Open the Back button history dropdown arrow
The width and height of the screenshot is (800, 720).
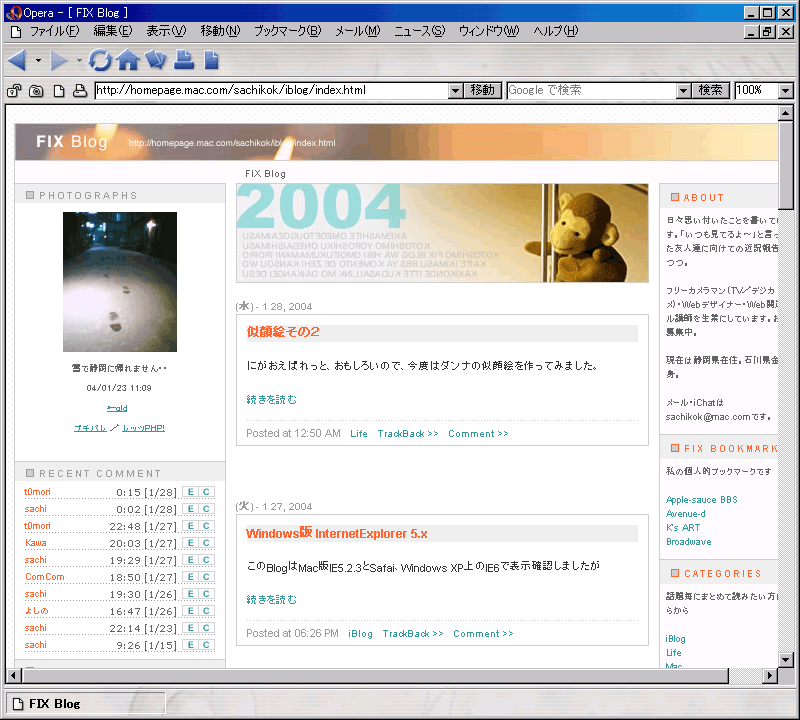38,60
